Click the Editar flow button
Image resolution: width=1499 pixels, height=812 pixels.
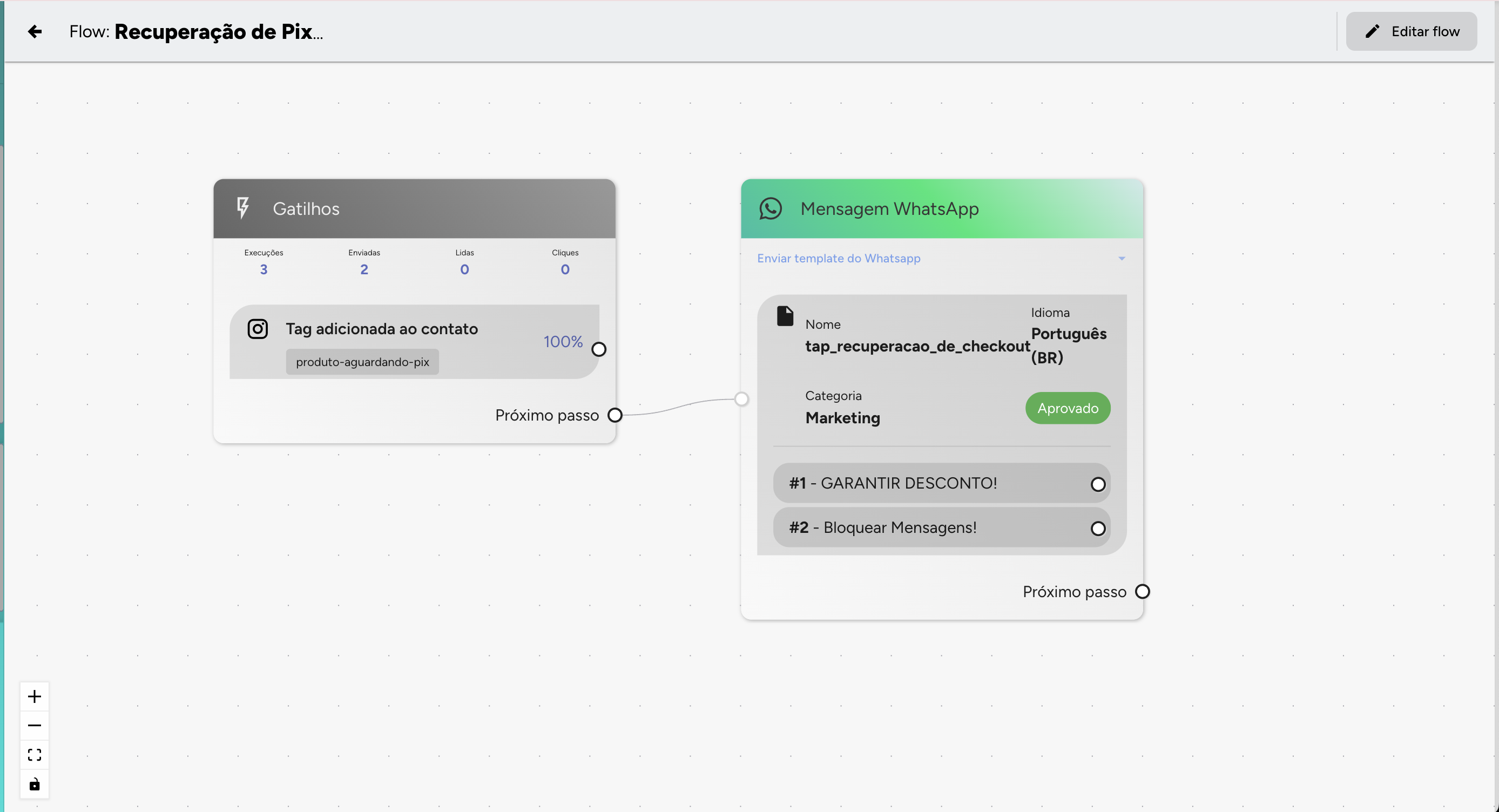point(1411,31)
